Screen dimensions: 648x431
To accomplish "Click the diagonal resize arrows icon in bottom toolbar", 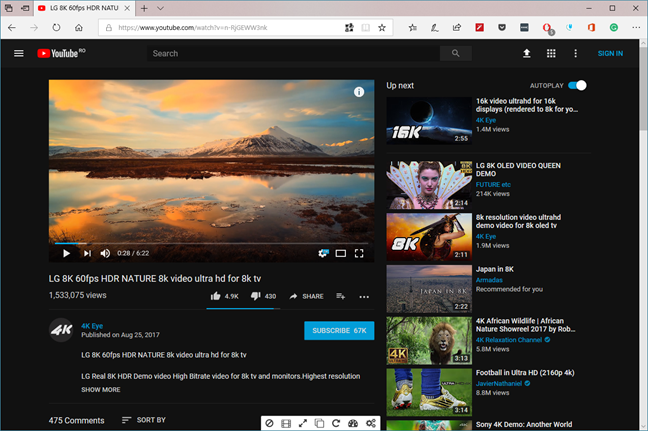I will pos(303,423).
